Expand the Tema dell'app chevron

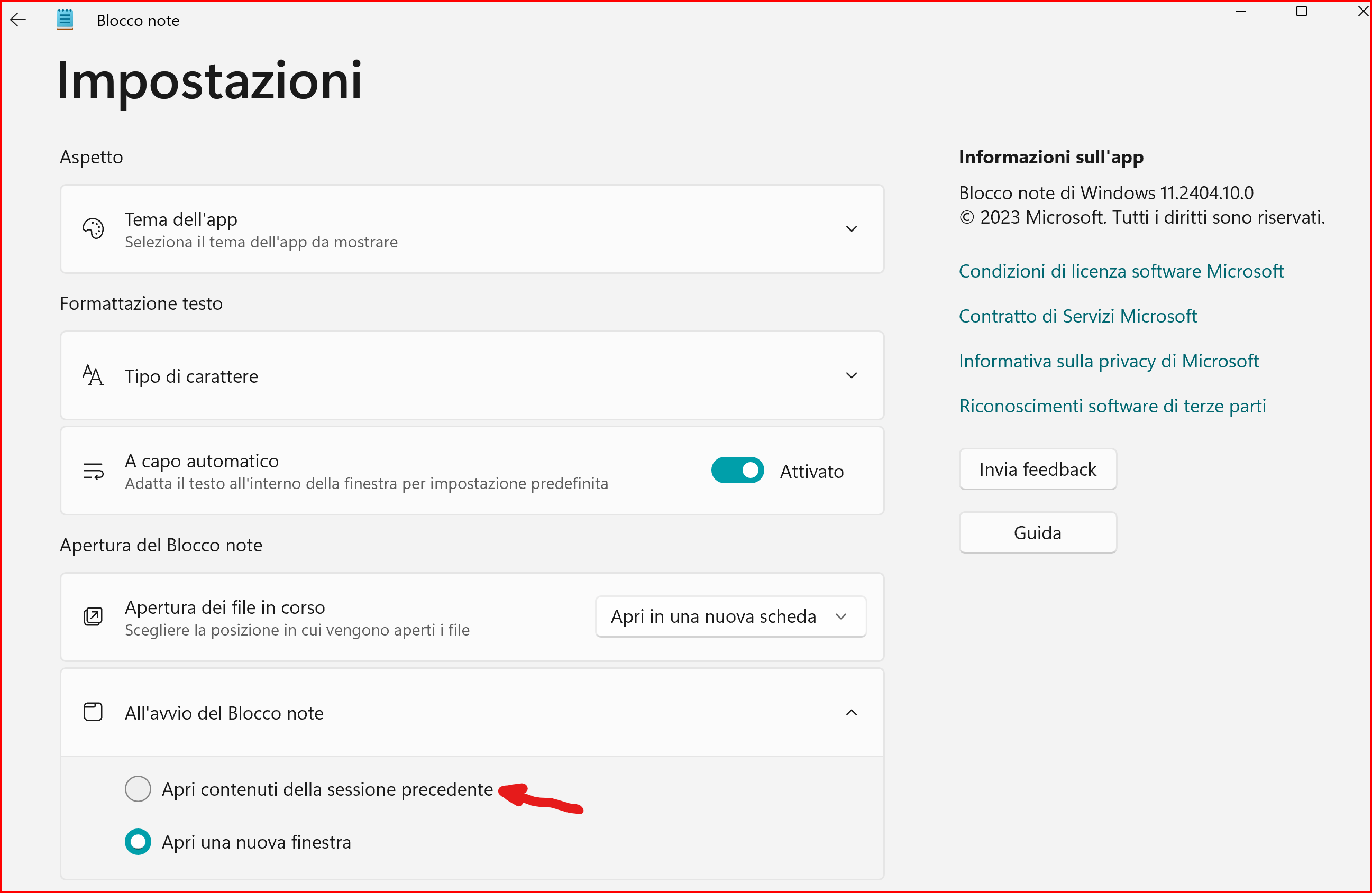(852, 229)
